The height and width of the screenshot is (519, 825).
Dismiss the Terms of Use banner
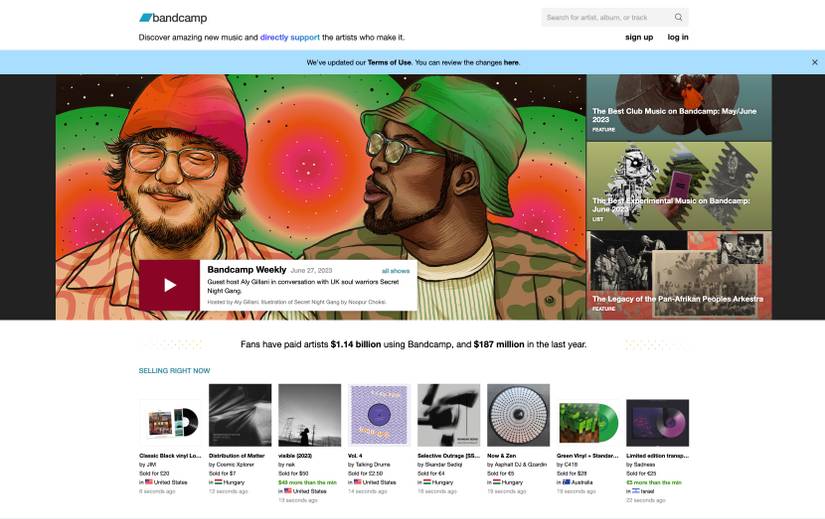point(814,62)
